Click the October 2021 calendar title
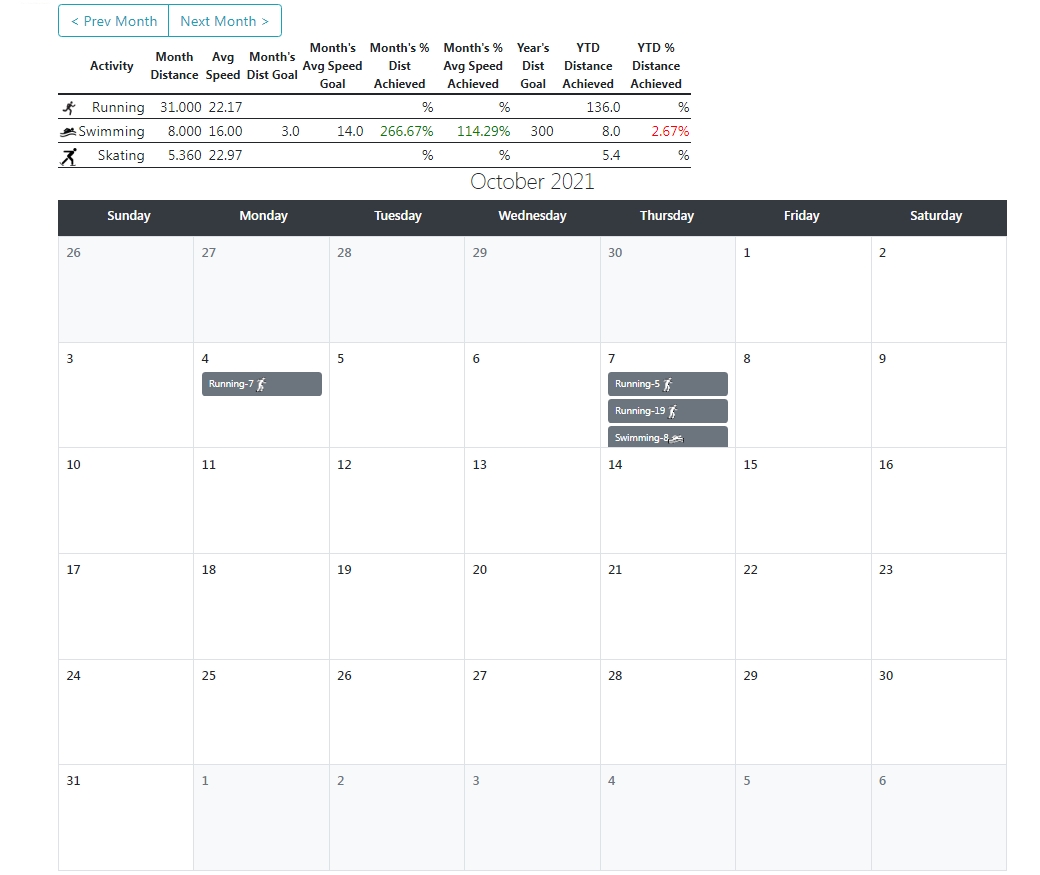This screenshot has height=875, width=1040. pyautogui.click(x=532, y=182)
